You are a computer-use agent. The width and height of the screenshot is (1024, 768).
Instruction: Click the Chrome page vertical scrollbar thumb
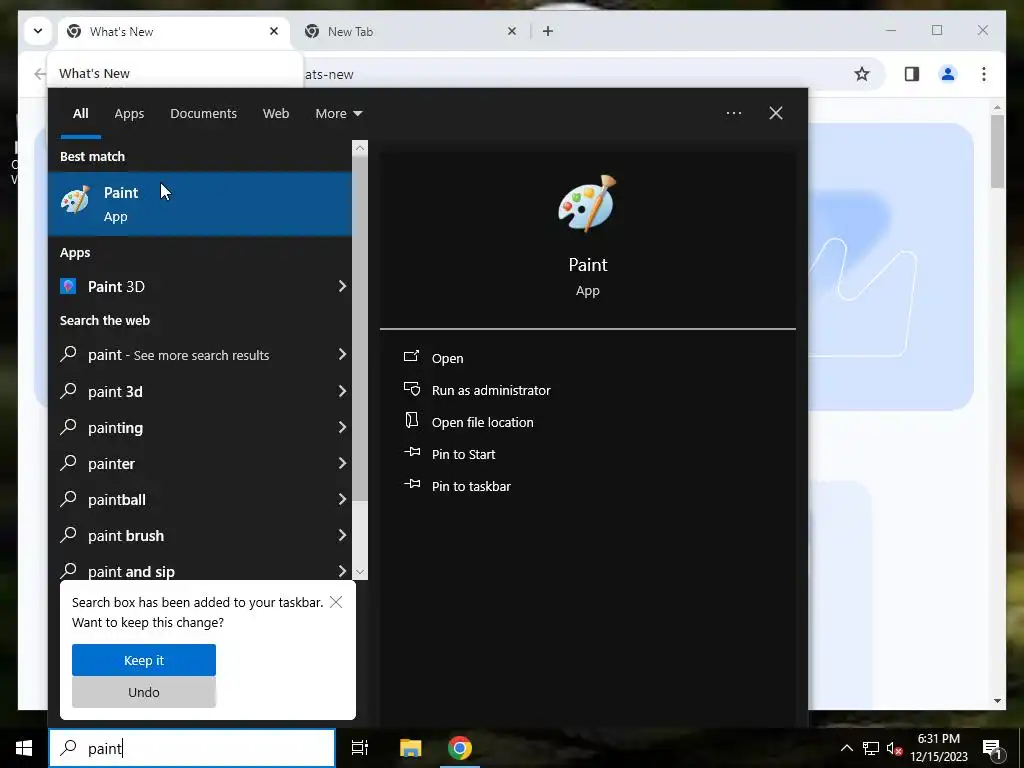[x=997, y=151]
